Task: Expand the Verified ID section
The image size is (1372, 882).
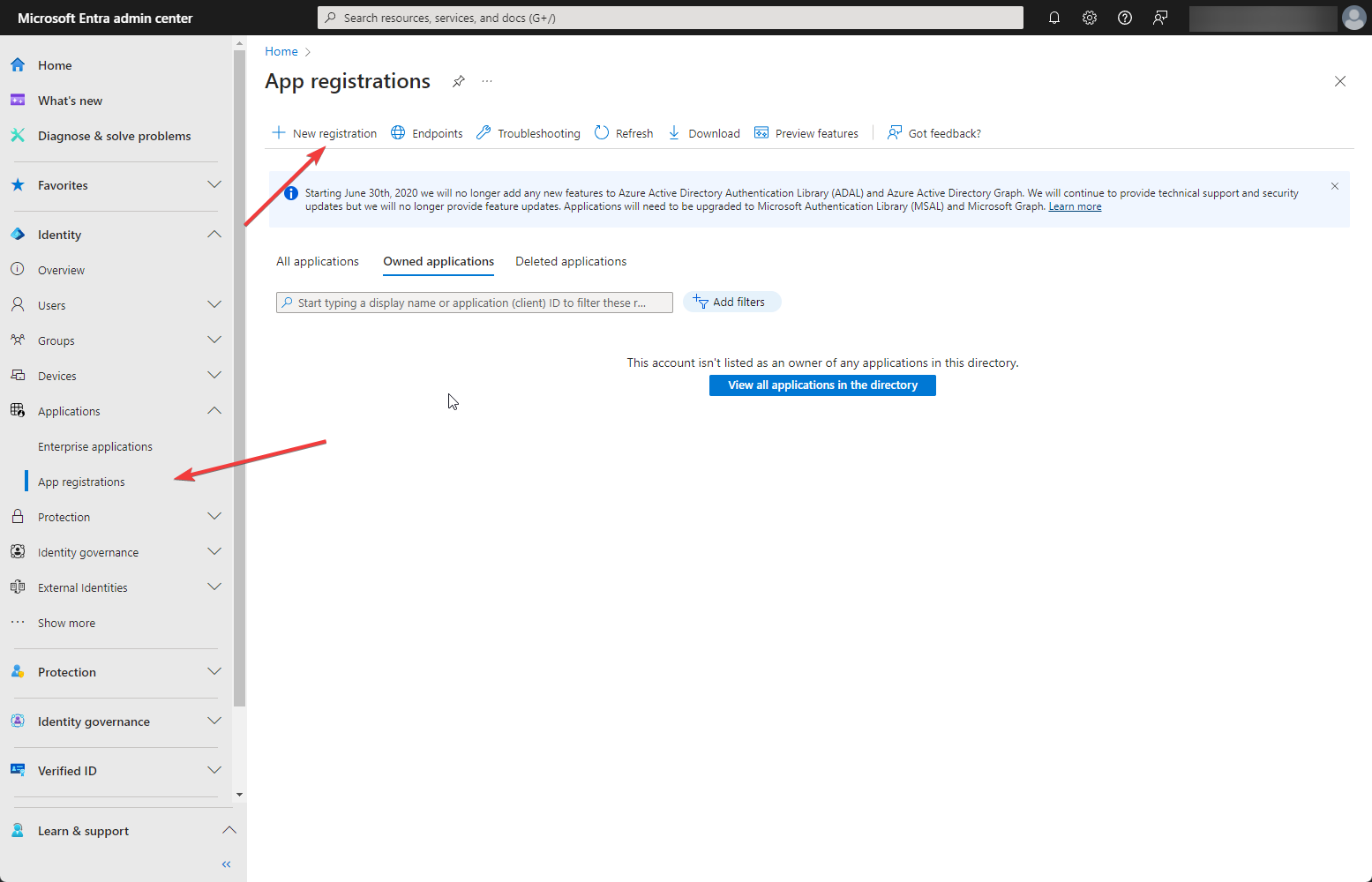Action: click(x=214, y=770)
